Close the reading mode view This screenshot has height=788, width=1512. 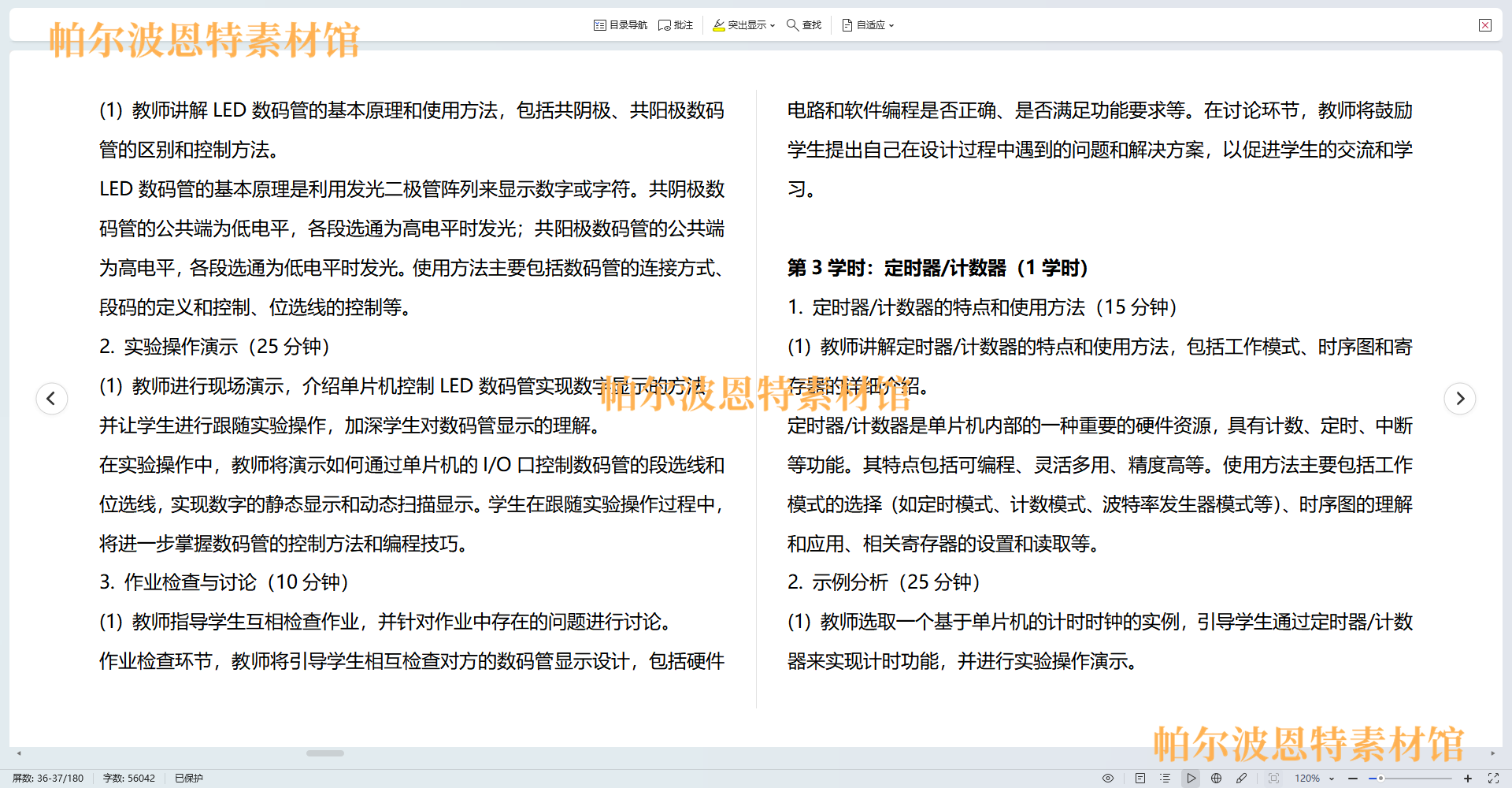click(1485, 25)
